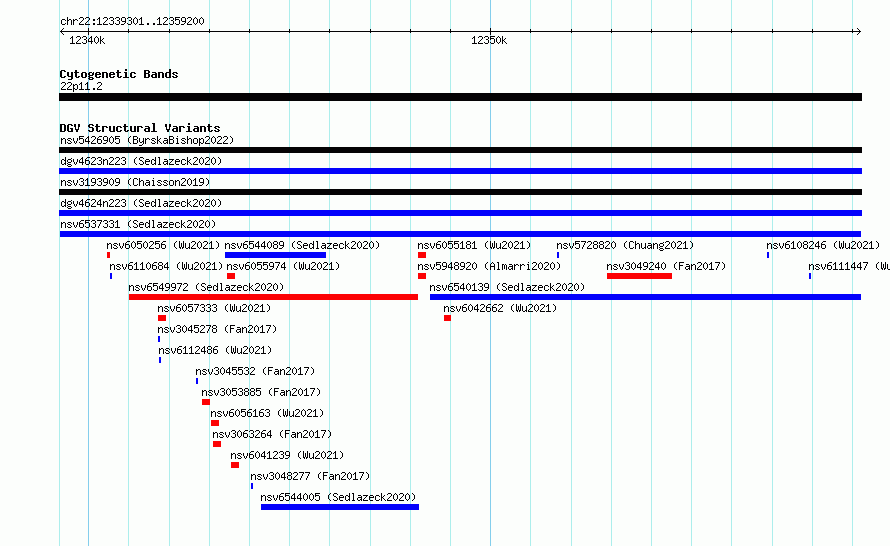The height and width of the screenshot is (546, 890).
Task: Open variant nsv5948920 (Almarri2020) label
Action: [x=489, y=266]
